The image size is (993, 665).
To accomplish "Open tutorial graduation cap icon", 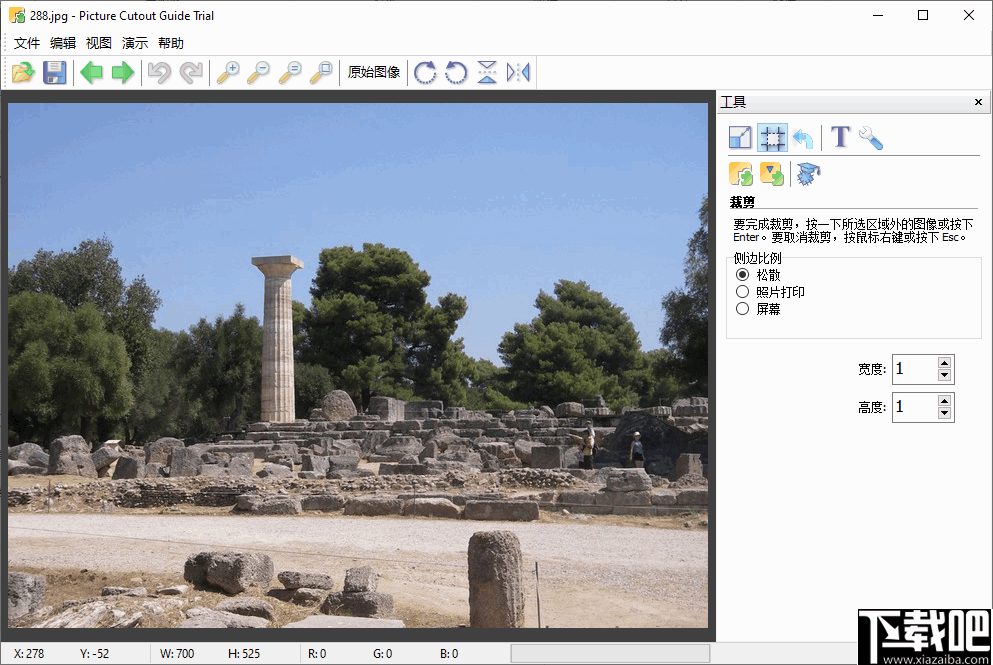I will point(808,174).
